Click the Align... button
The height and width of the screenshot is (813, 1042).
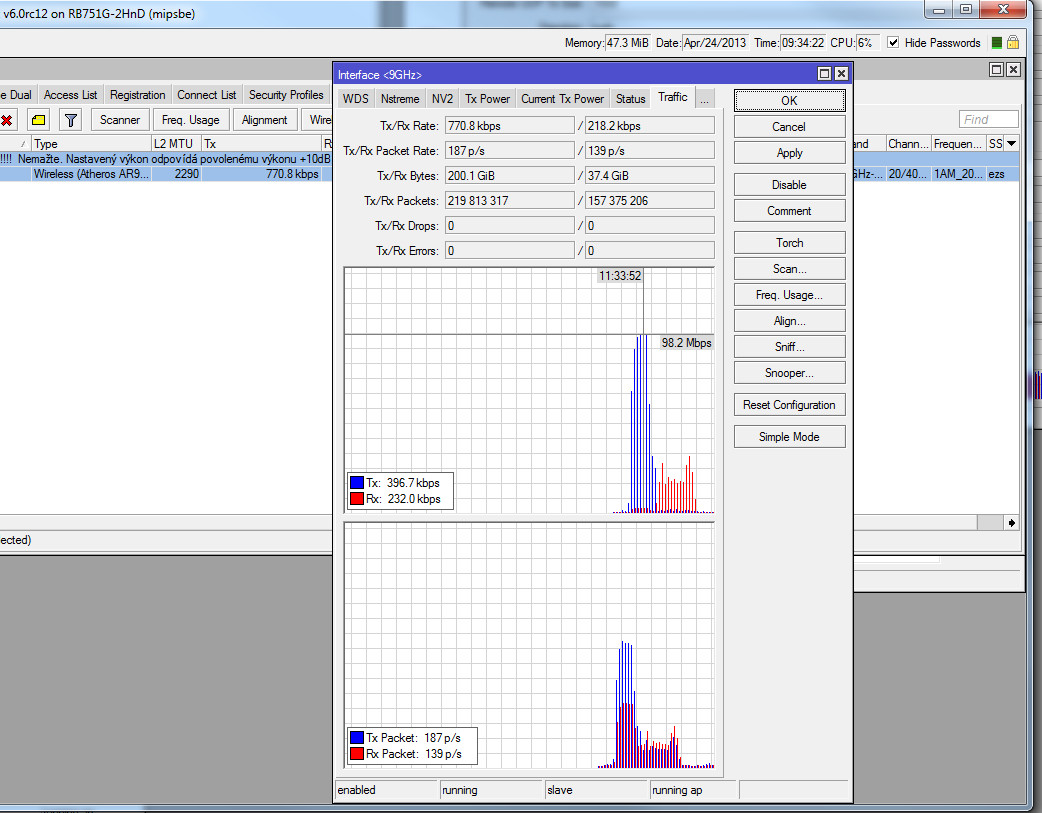(x=789, y=320)
